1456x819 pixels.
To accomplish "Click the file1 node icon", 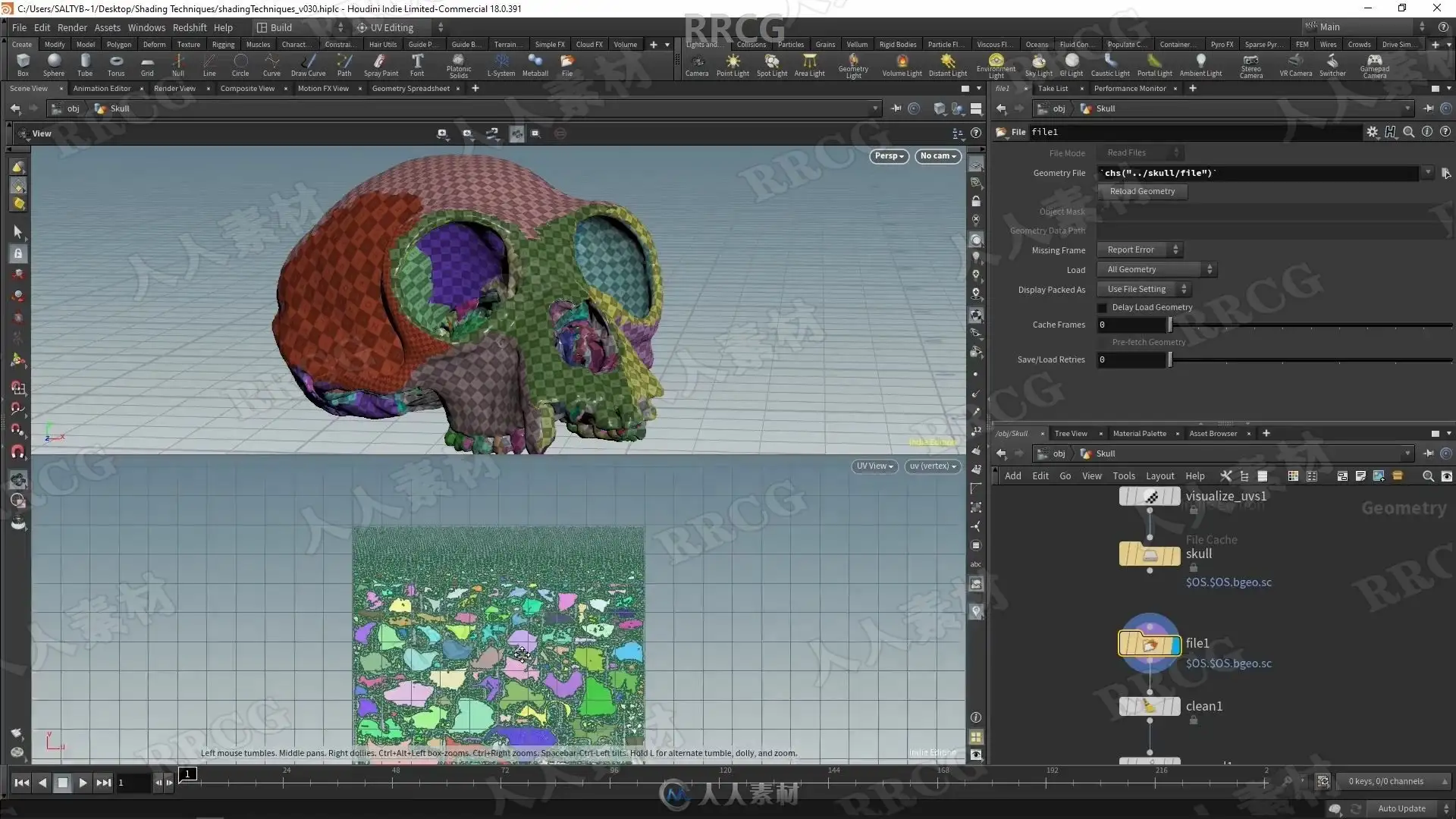I will [1149, 645].
